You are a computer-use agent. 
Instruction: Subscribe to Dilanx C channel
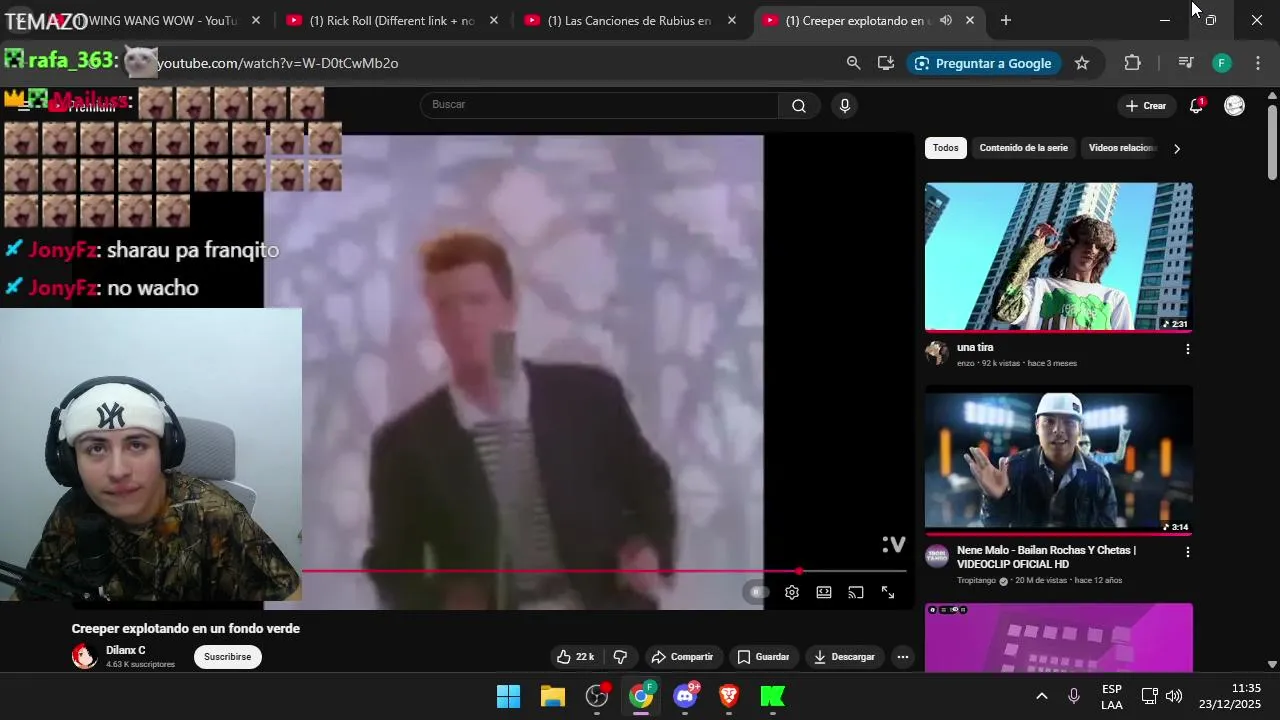point(228,657)
